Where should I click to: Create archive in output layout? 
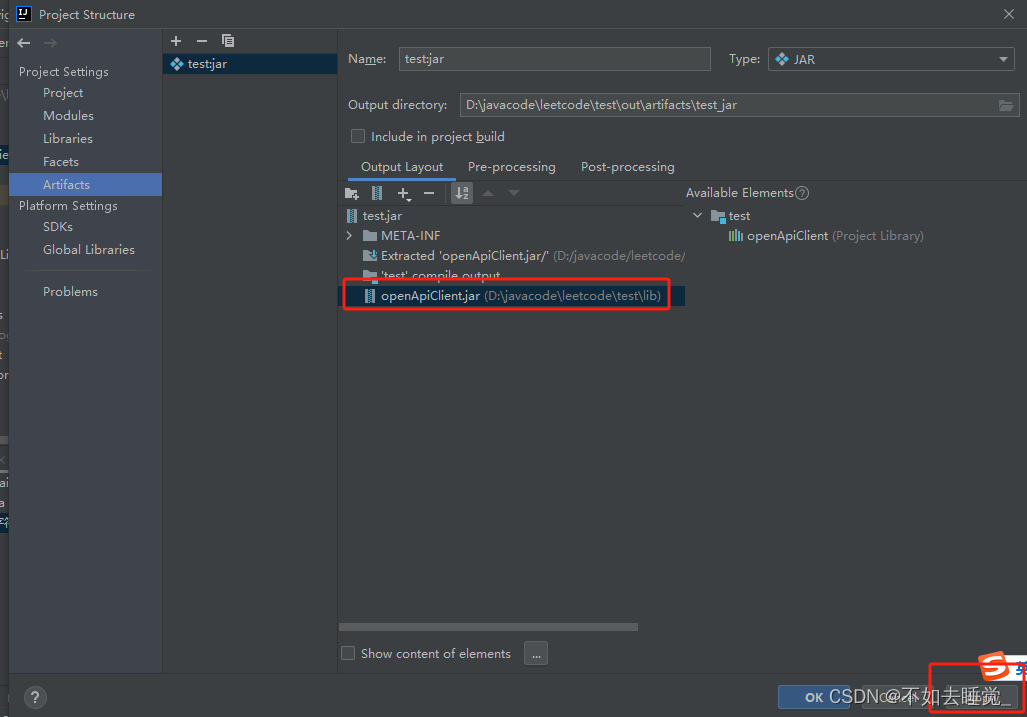coord(377,193)
